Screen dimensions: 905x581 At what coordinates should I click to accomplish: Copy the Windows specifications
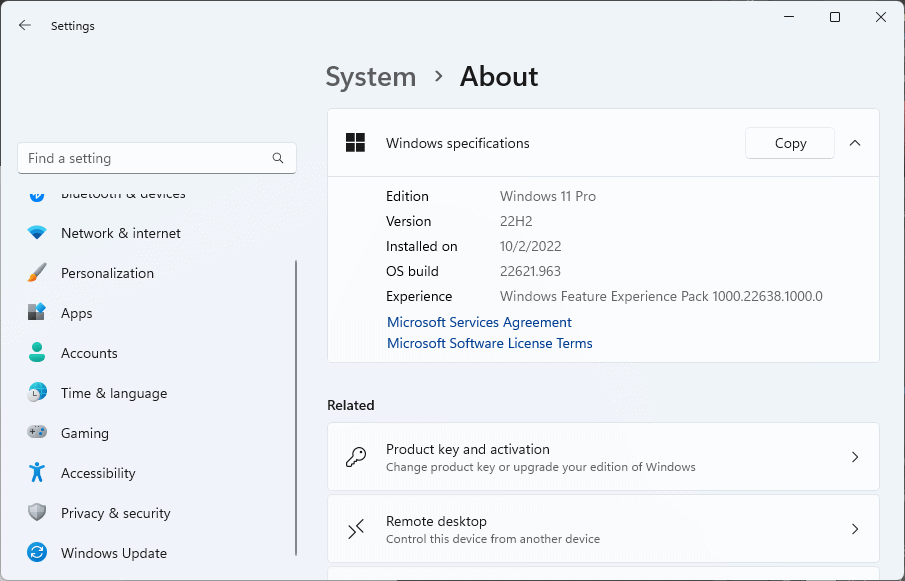pos(790,143)
